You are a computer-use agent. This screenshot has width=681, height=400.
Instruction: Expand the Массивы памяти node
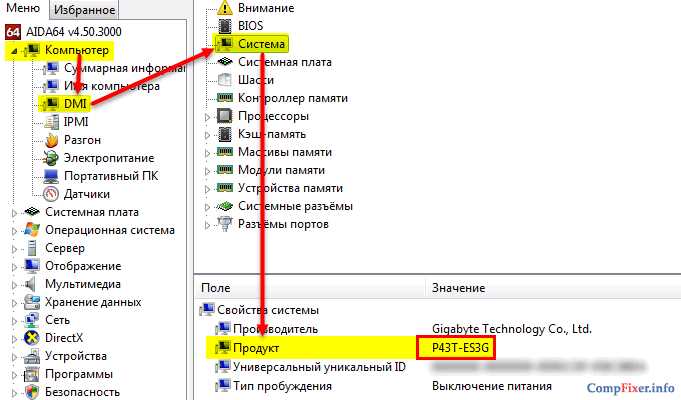point(208,153)
